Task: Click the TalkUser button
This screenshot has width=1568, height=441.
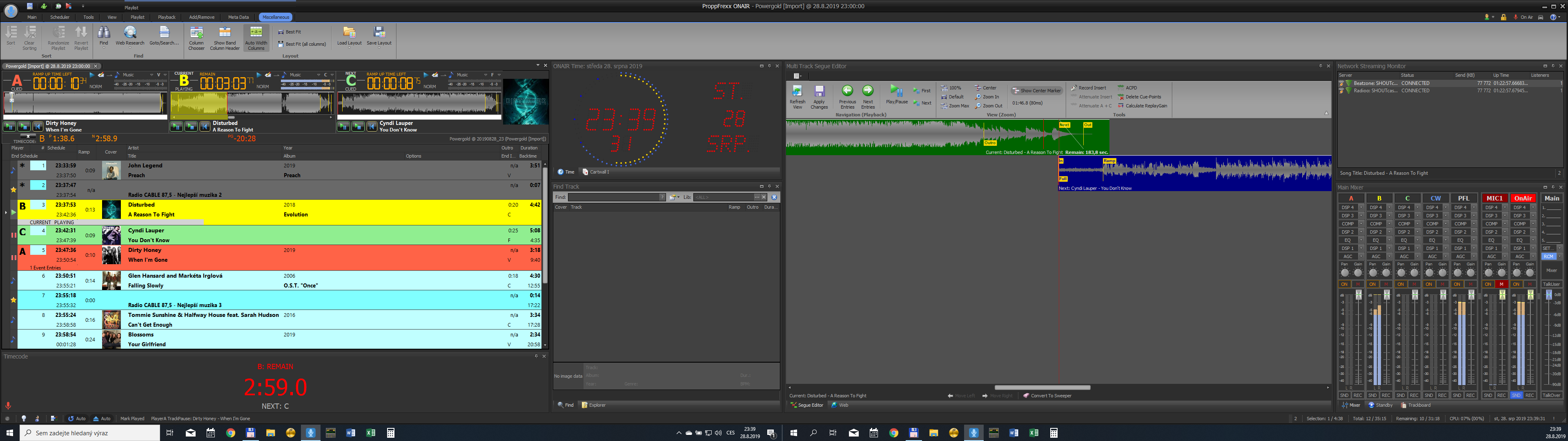Action: coord(1552,285)
